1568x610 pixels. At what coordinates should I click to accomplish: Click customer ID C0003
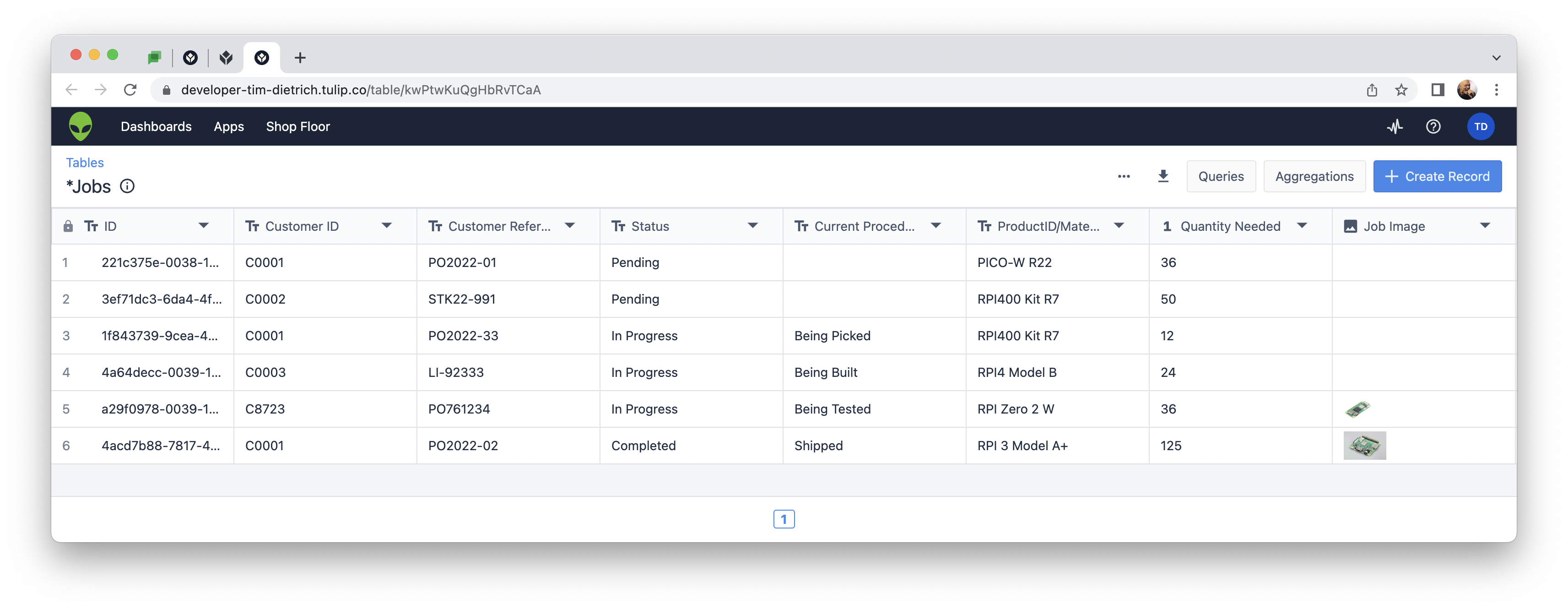click(265, 372)
